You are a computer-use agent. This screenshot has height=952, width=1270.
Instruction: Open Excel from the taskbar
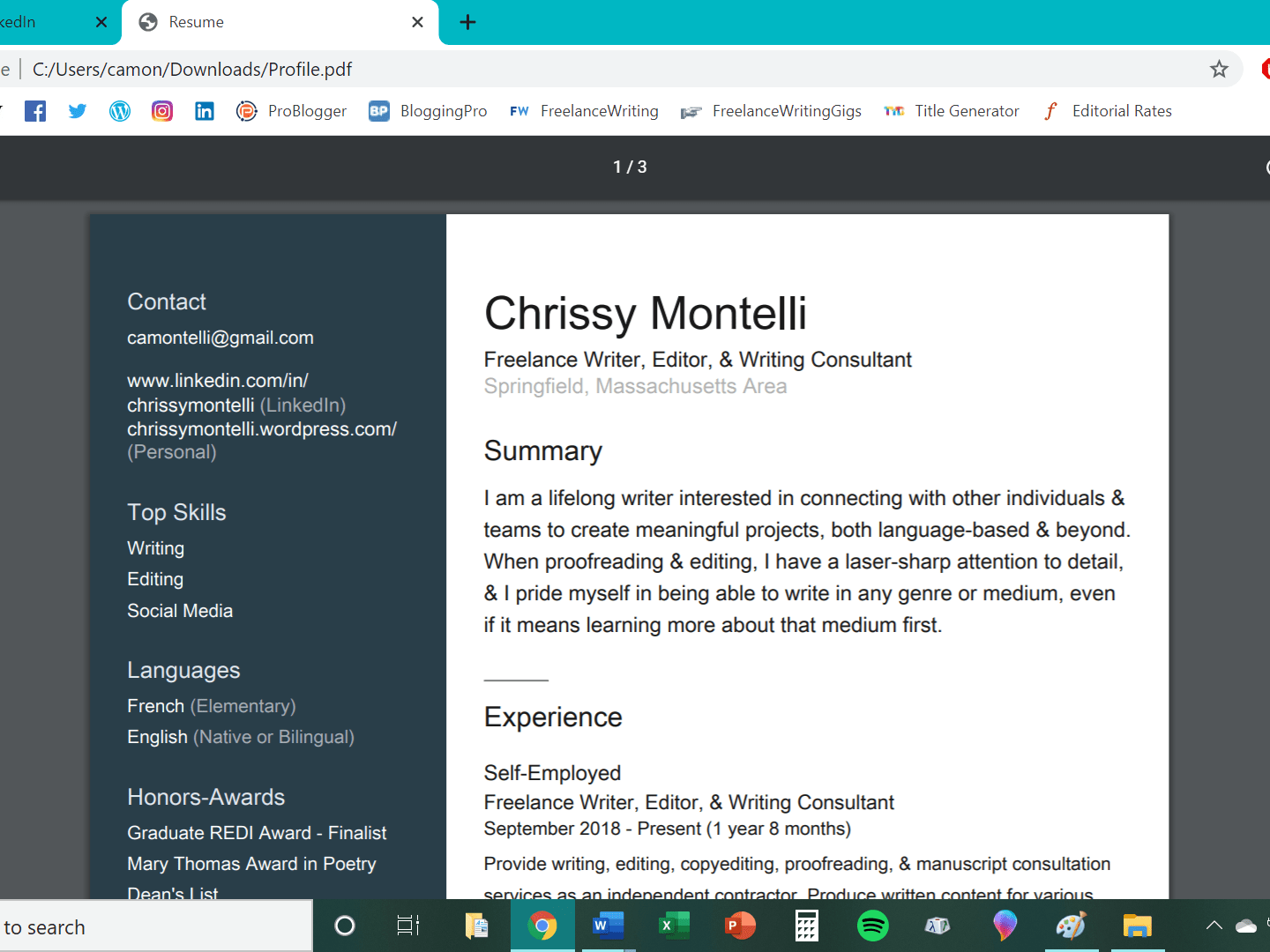(674, 926)
